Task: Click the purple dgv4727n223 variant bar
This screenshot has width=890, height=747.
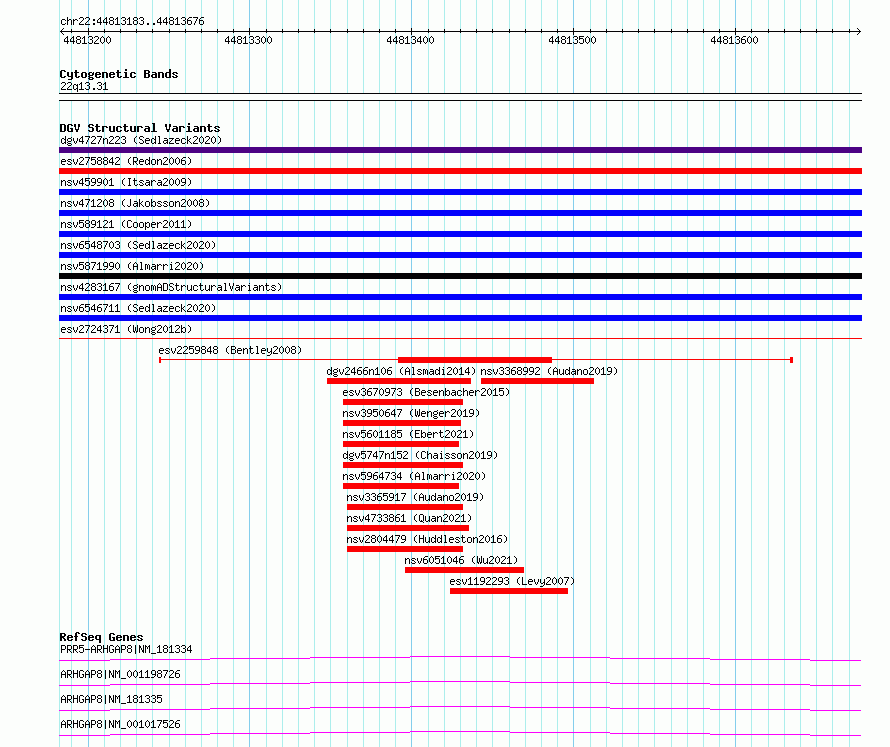Action: click(x=460, y=150)
